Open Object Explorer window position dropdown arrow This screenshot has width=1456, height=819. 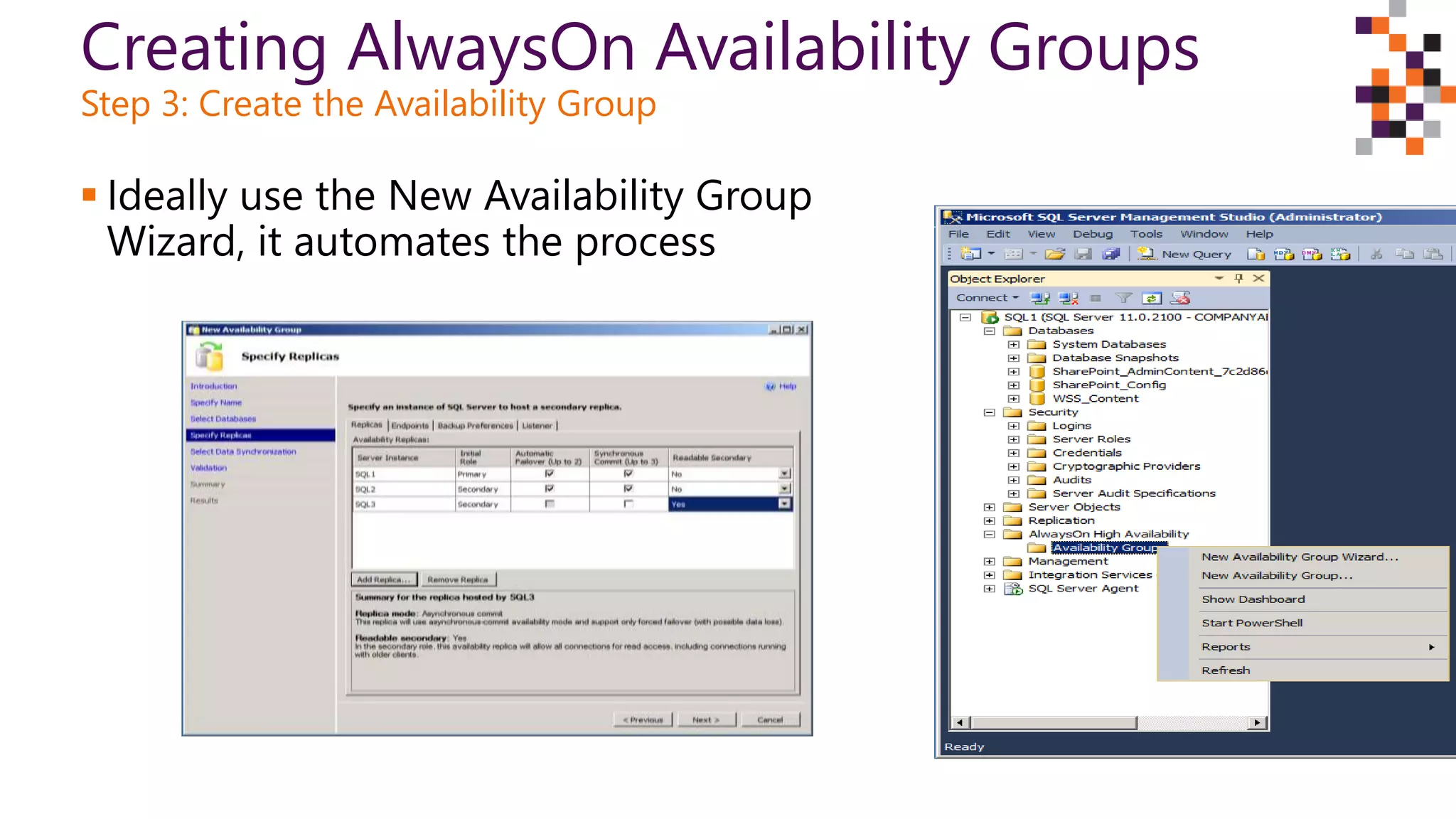1219,278
